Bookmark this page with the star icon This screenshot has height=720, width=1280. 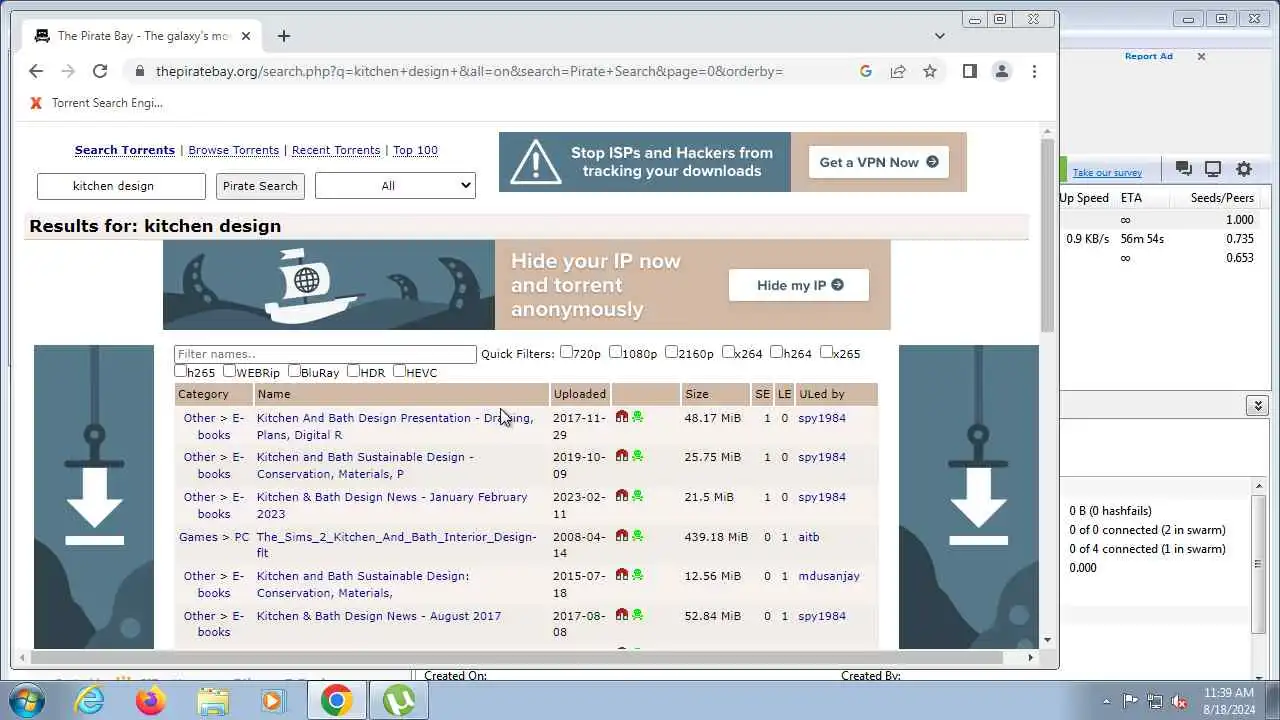pos(930,71)
